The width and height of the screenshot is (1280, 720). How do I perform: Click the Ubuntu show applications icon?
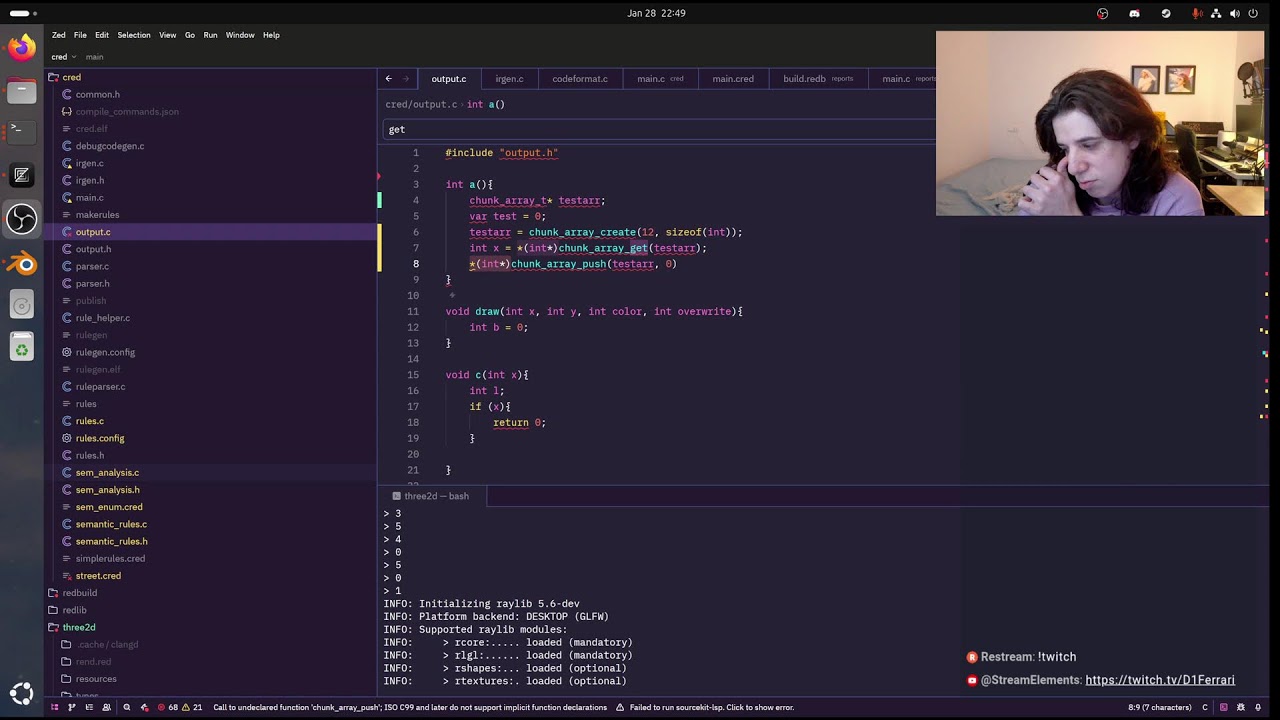pos(21,693)
